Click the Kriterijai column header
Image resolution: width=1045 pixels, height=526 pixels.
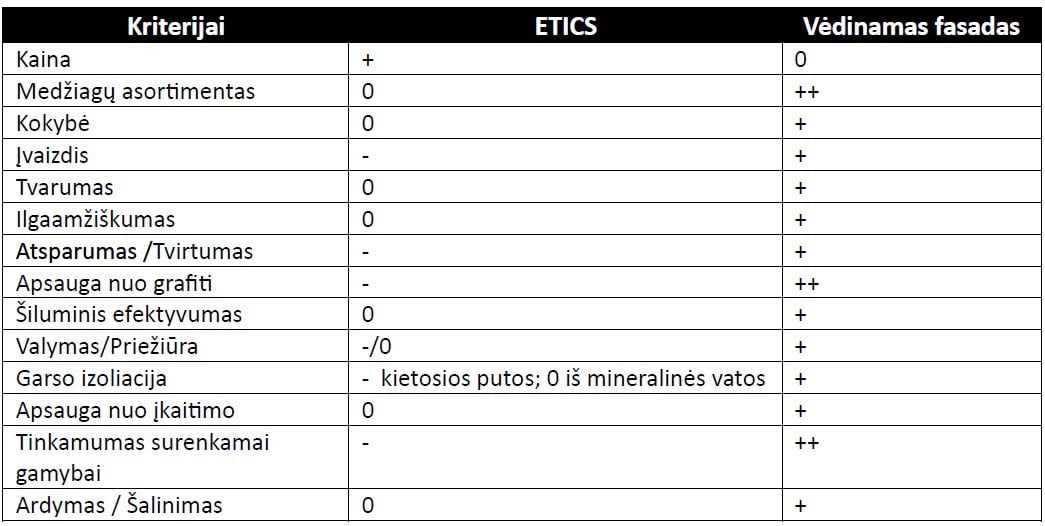pos(175,26)
